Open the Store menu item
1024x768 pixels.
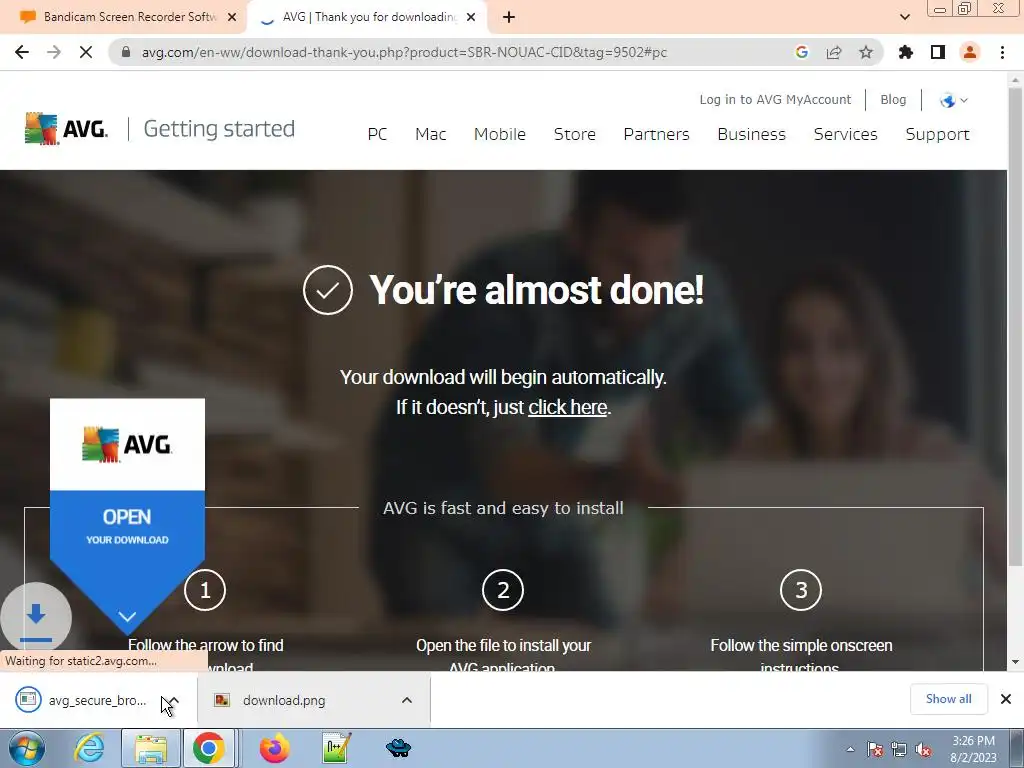[575, 134]
